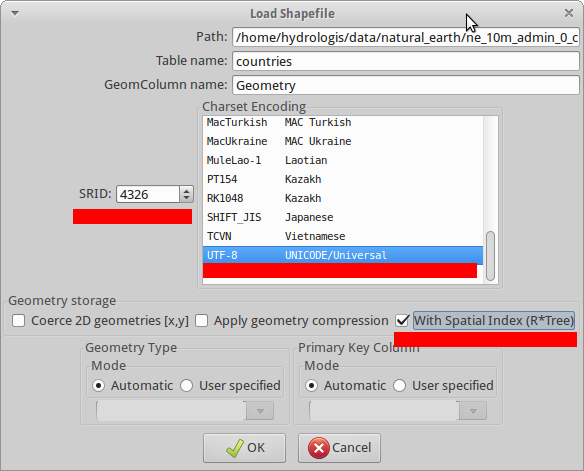This screenshot has height=471, width=584.
Task: Choose Automatic Primary Key Column mode
Action: [x=311, y=386]
